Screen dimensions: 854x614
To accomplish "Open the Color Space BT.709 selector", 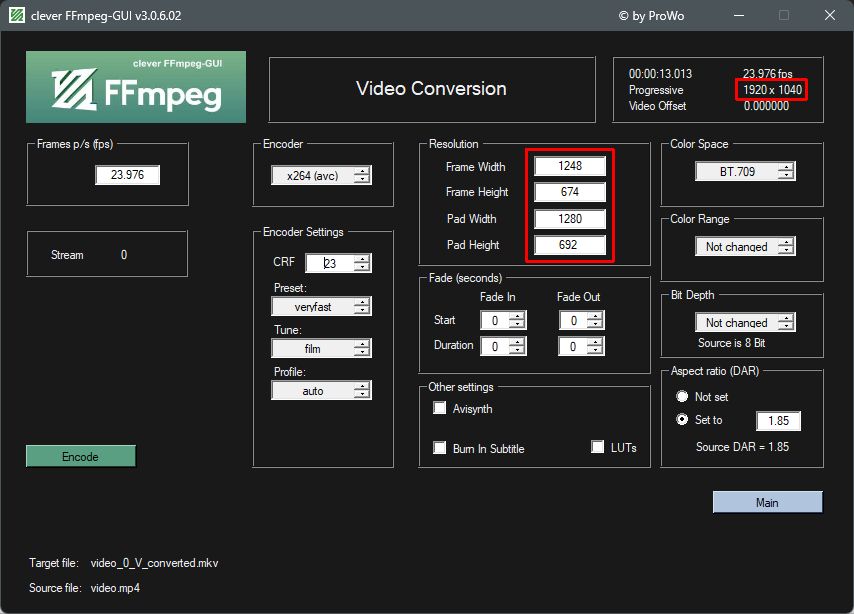I will click(745, 172).
